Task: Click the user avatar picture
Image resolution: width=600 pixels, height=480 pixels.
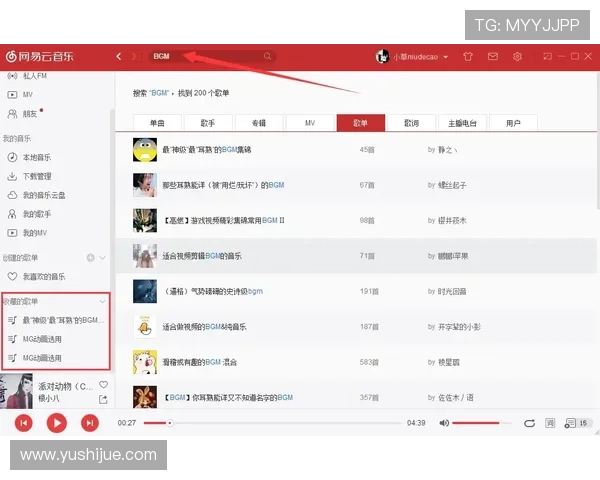Action: click(x=382, y=57)
